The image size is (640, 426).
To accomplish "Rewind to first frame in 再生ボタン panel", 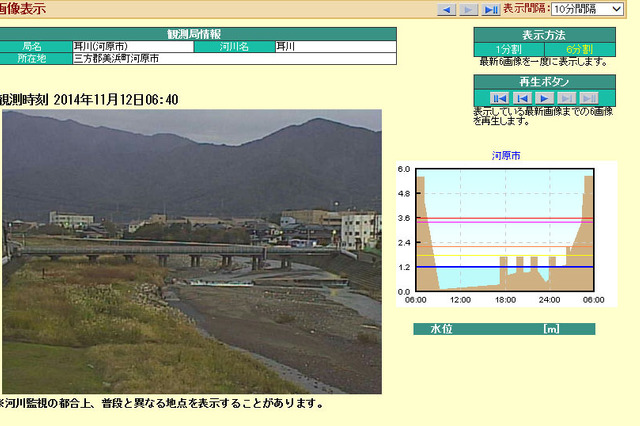I will [x=500, y=98].
